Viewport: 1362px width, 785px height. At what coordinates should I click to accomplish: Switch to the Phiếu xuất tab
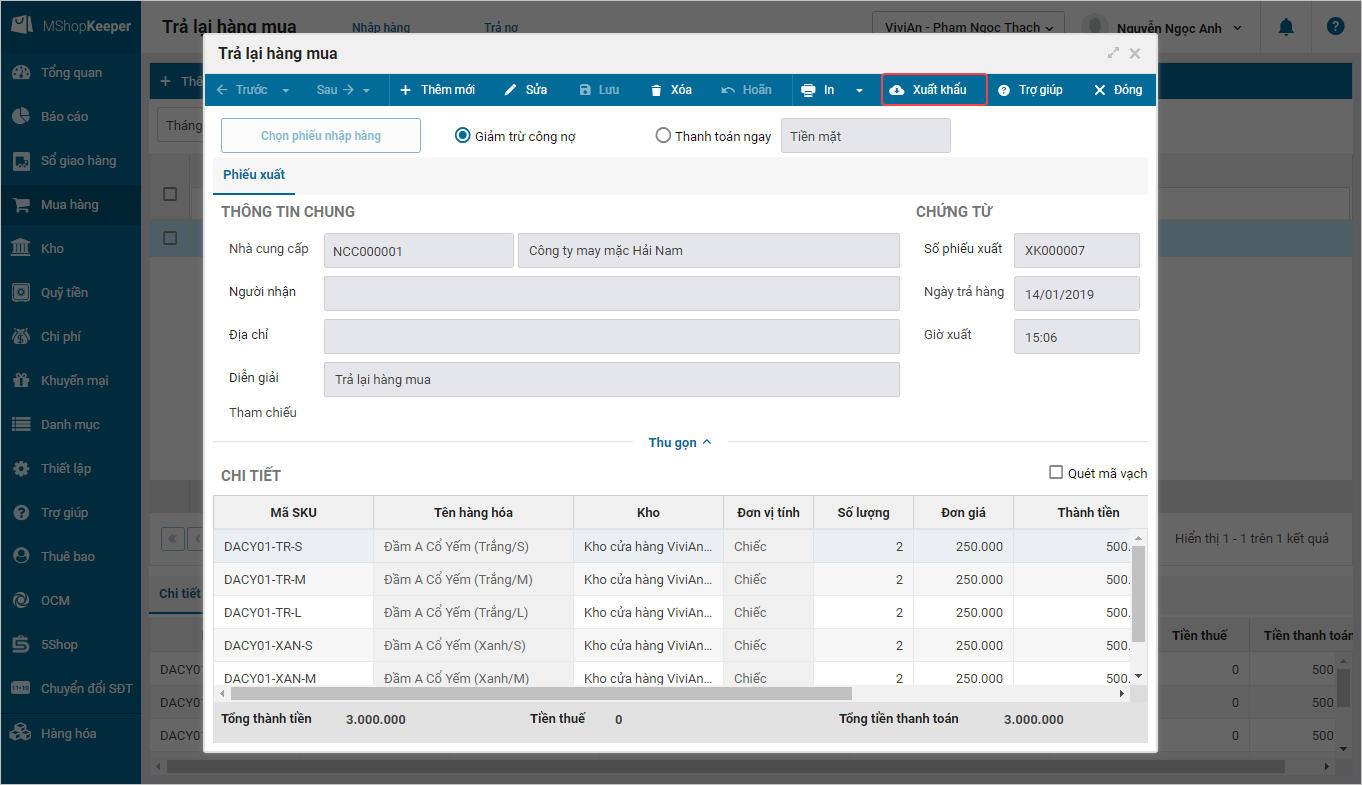pos(254,175)
